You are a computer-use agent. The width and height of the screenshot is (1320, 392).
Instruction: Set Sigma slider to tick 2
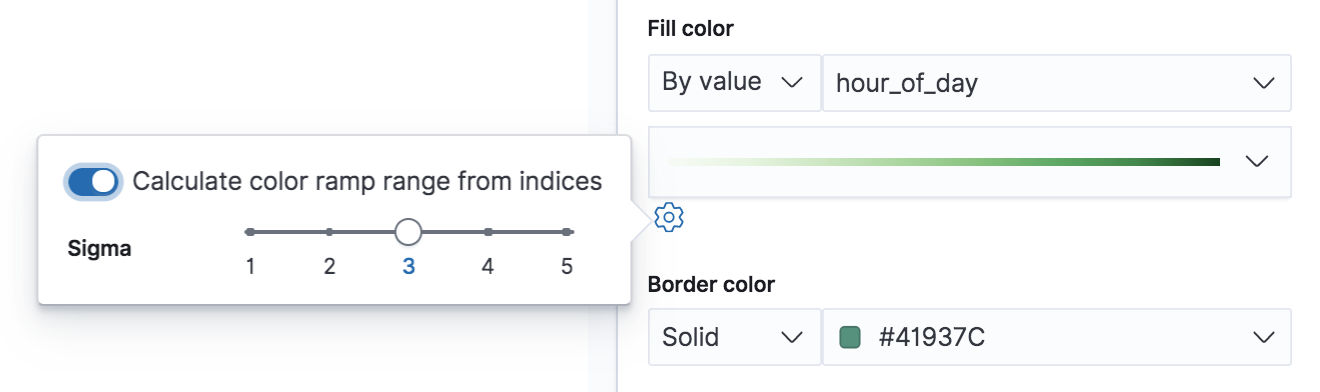click(329, 232)
